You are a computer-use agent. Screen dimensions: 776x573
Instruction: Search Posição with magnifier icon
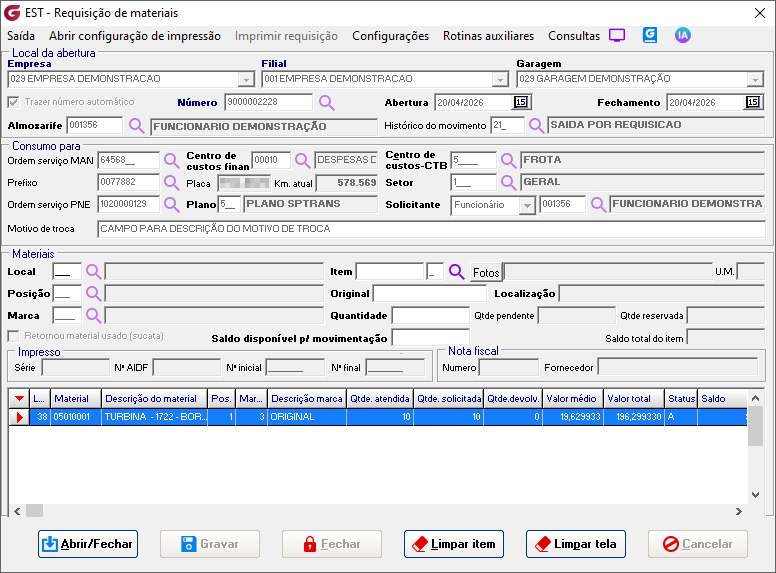pyautogui.click(x=94, y=293)
